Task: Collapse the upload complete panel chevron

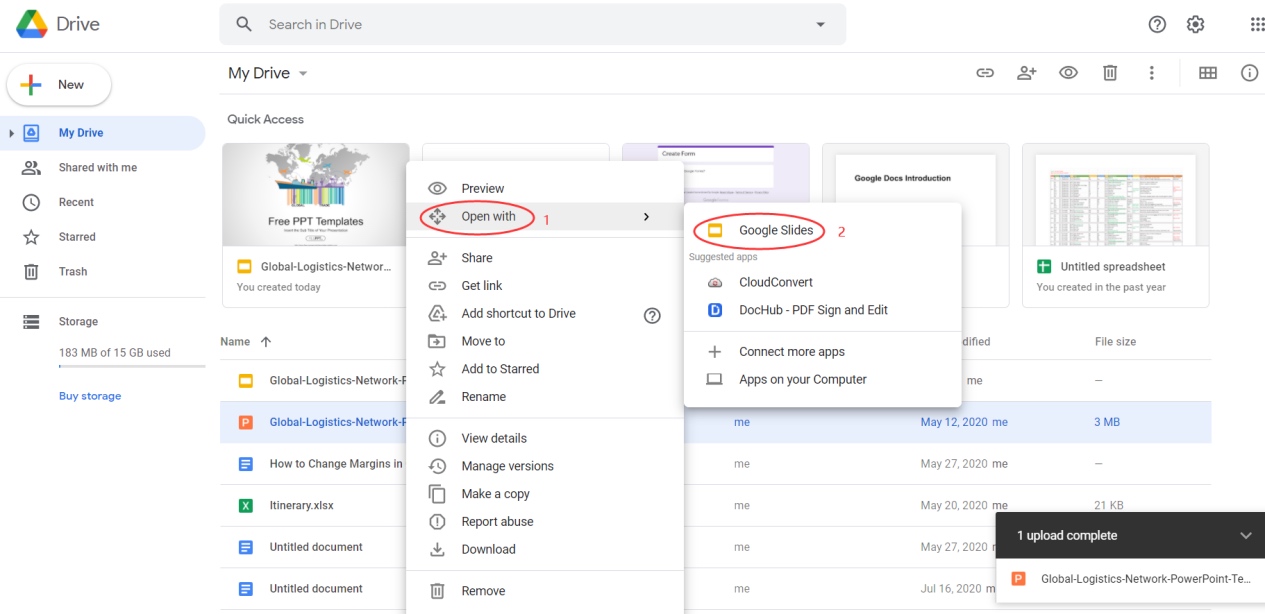Action: pyautogui.click(x=1246, y=536)
